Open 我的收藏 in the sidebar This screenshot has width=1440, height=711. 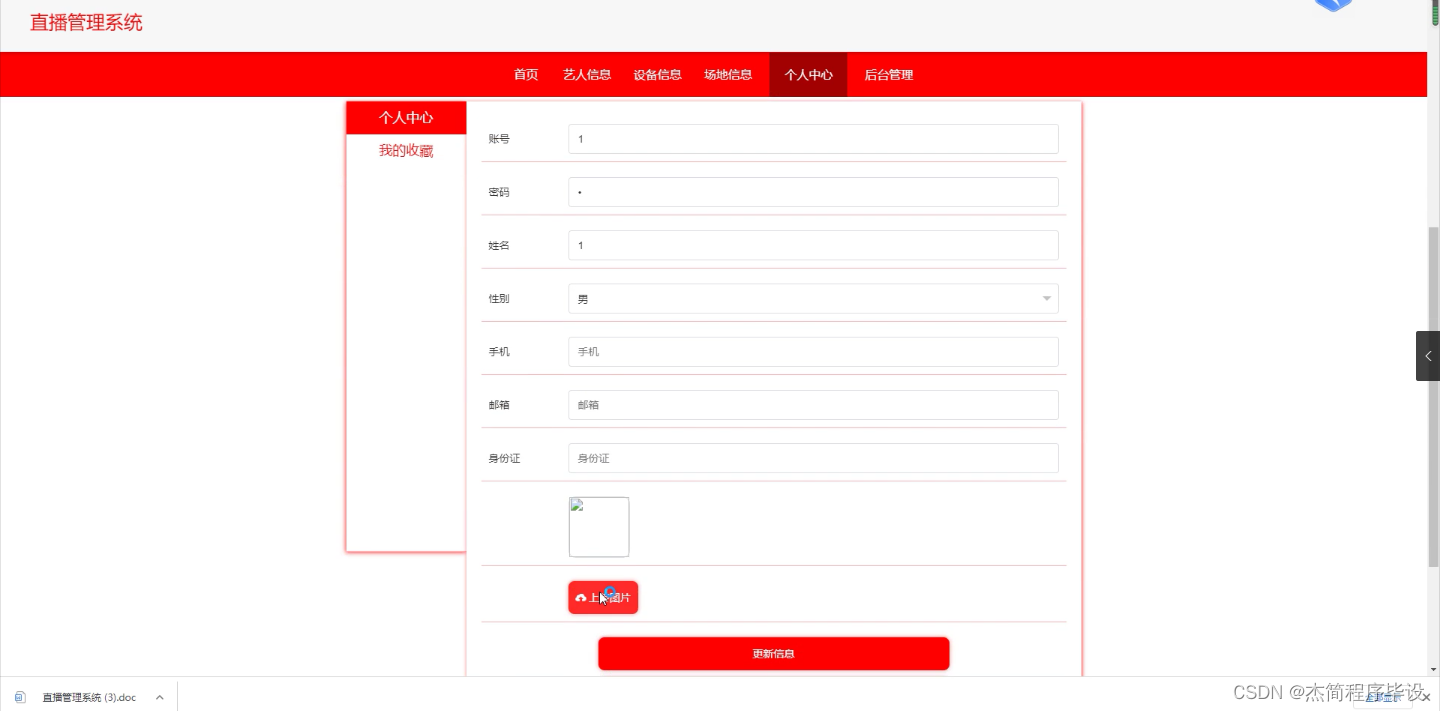[x=405, y=150]
